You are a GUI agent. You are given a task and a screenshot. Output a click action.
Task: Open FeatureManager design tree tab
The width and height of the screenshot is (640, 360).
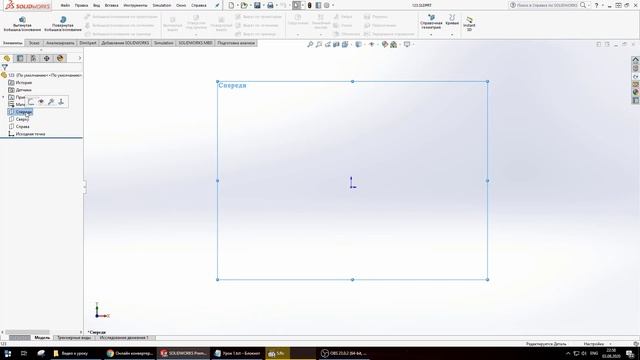tap(7, 58)
